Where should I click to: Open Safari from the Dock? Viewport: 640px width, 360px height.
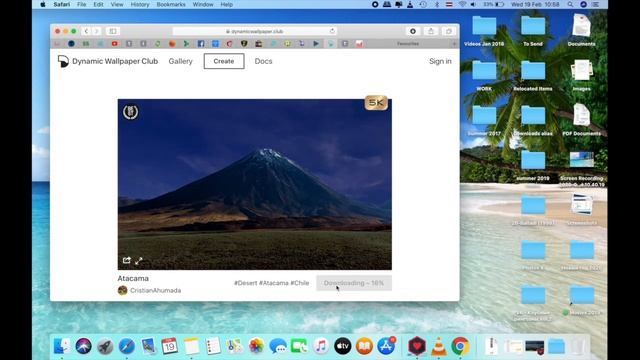pyautogui.click(x=127, y=347)
